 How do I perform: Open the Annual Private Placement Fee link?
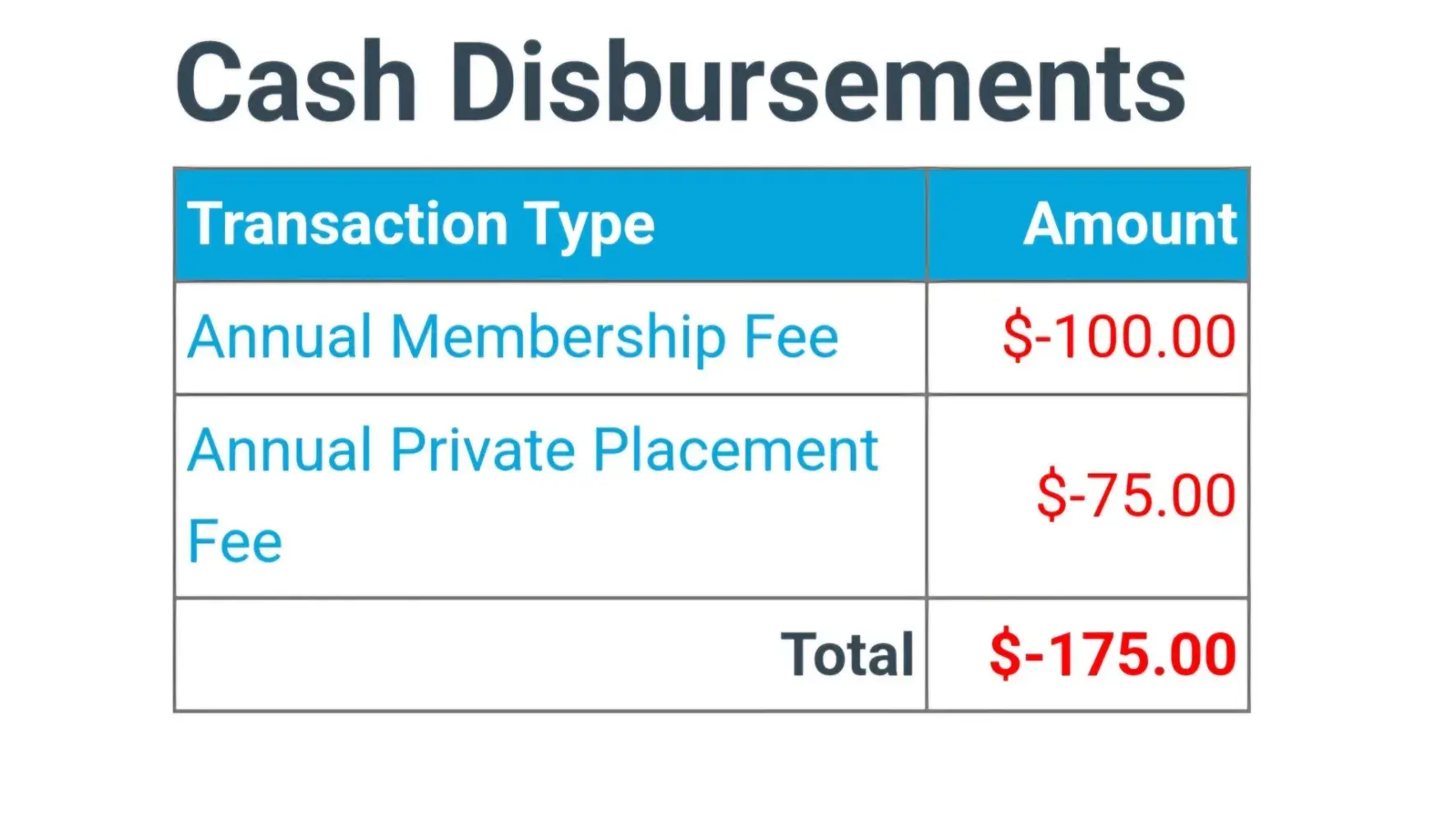click(532, 451)
